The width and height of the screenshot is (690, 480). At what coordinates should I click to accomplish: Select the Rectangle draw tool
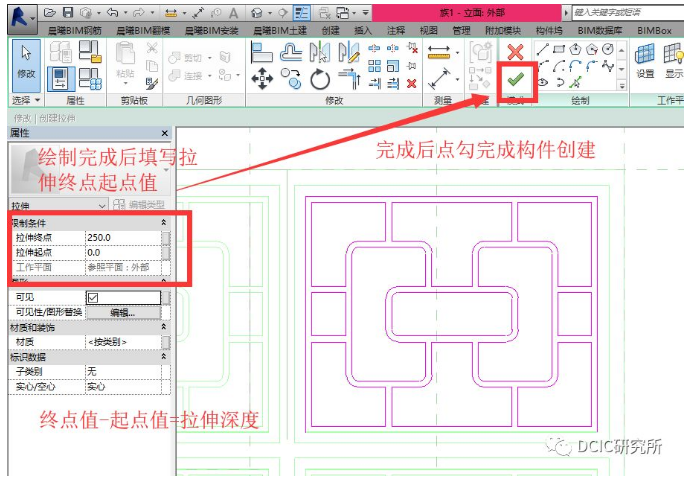point(559,49)
